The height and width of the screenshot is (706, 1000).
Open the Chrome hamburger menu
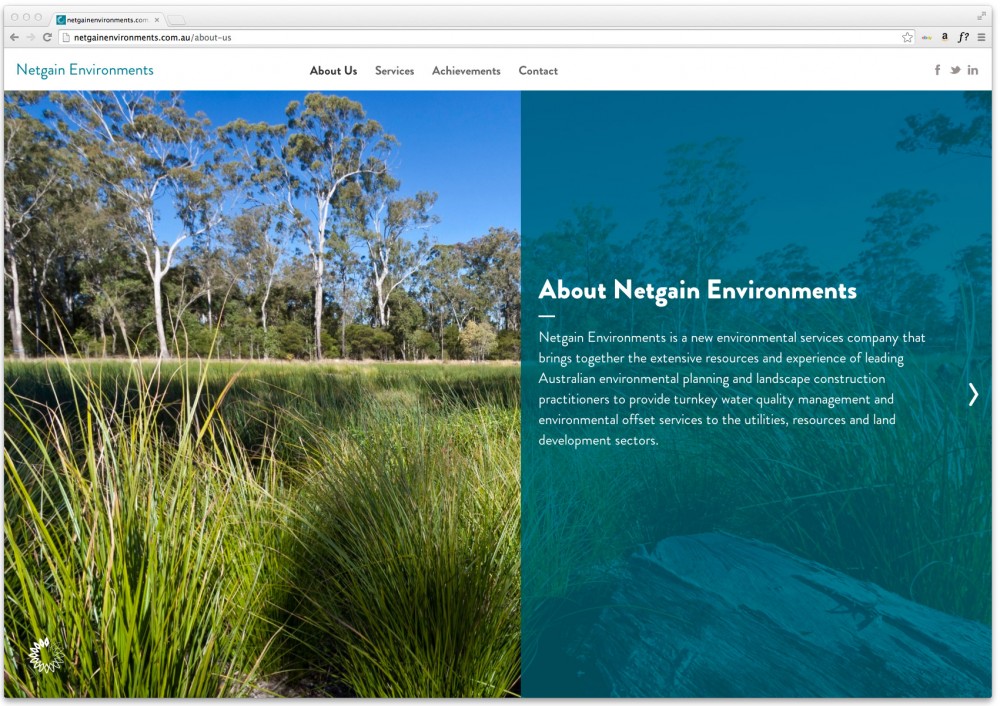(982, 38)
